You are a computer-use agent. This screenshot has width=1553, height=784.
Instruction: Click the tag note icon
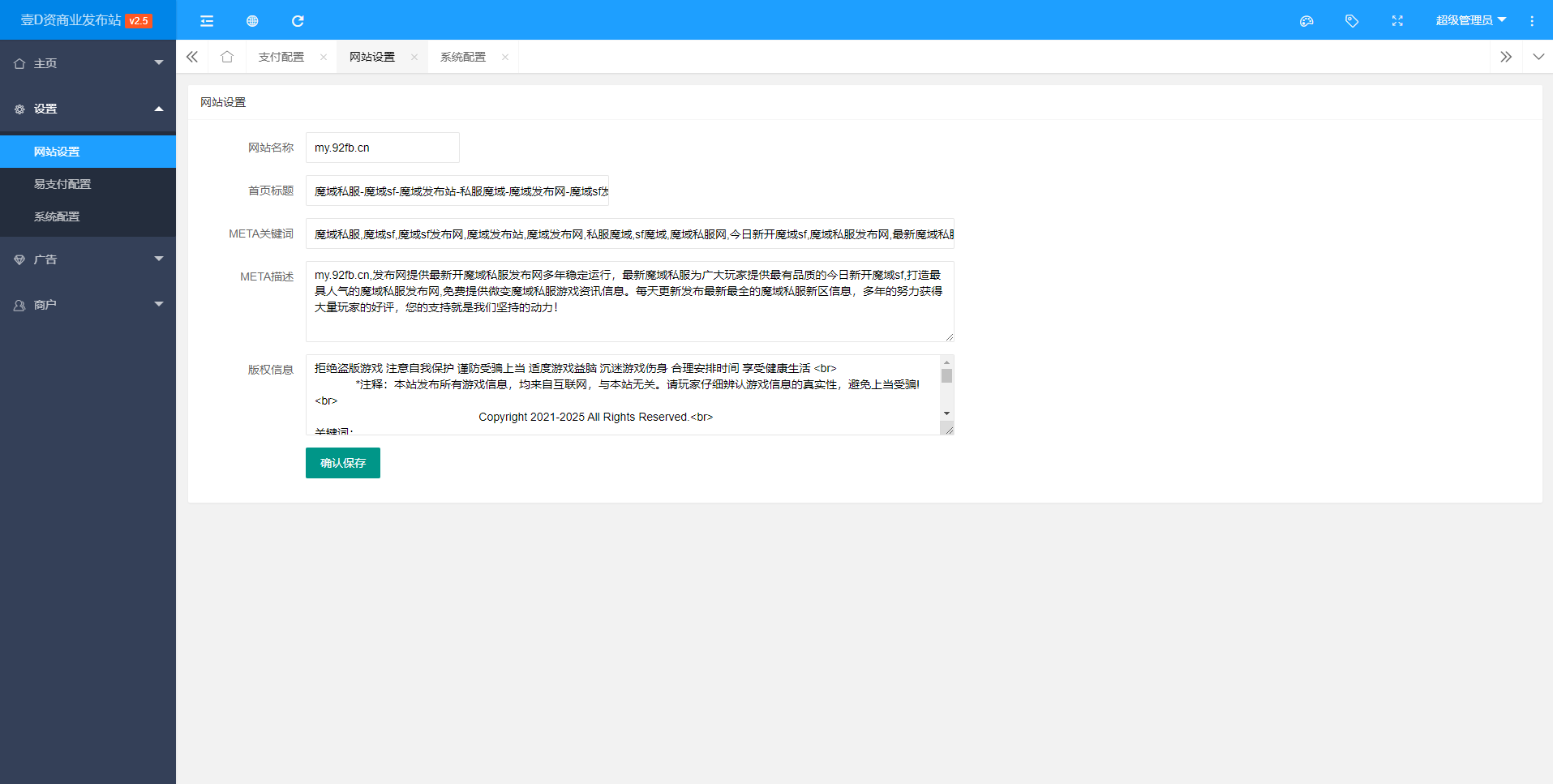pos(1352,21)
